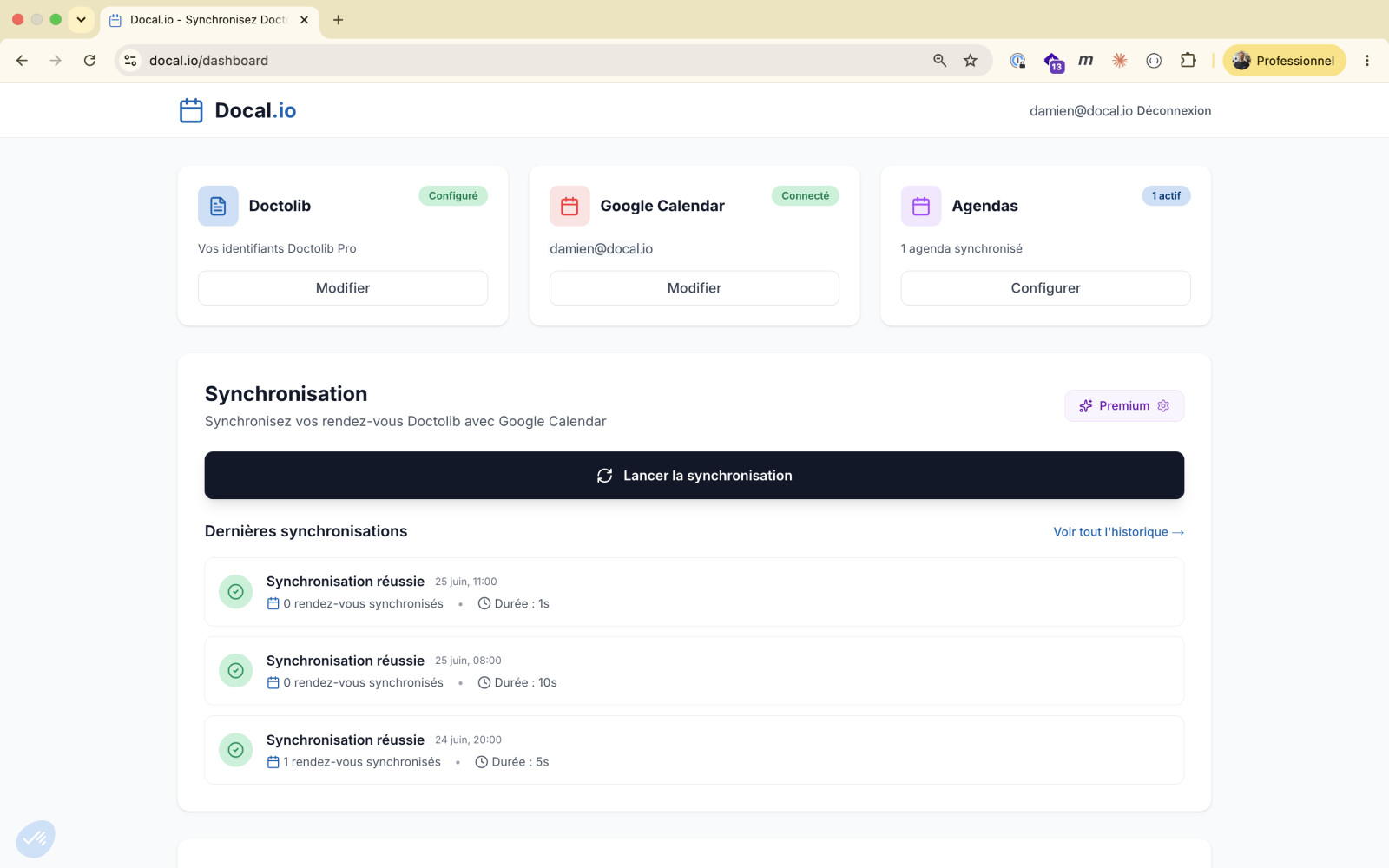Click the floating double-check icon at bottom left
1389x868 pixels.
[36, 838]
